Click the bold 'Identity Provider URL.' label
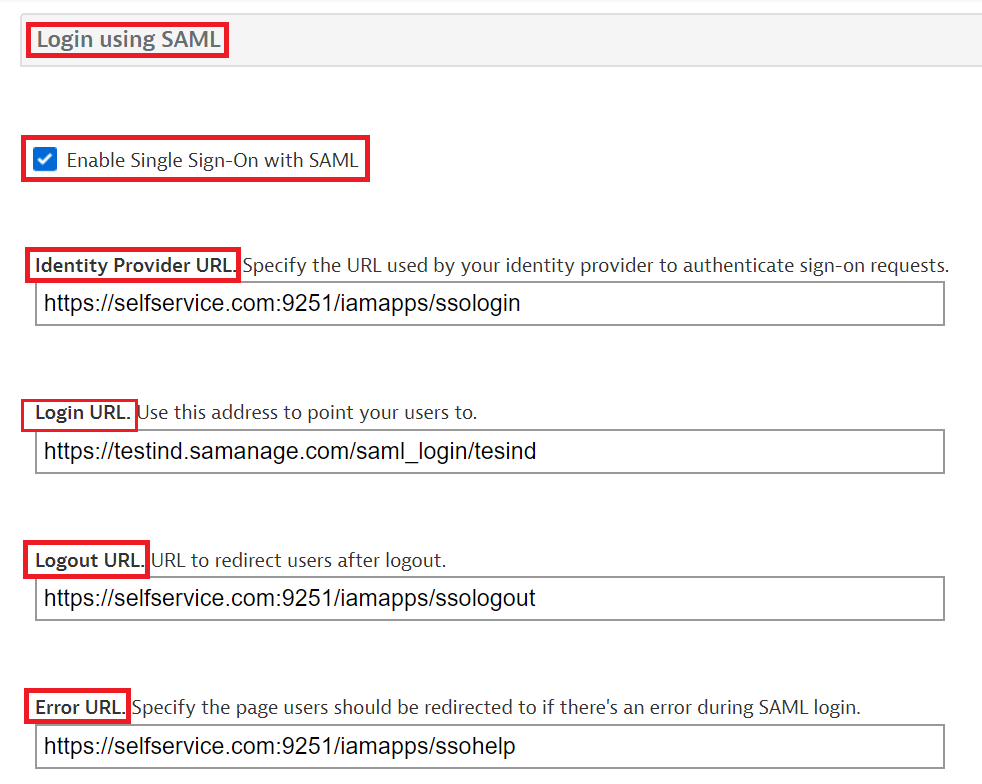 tap(135, 266)
